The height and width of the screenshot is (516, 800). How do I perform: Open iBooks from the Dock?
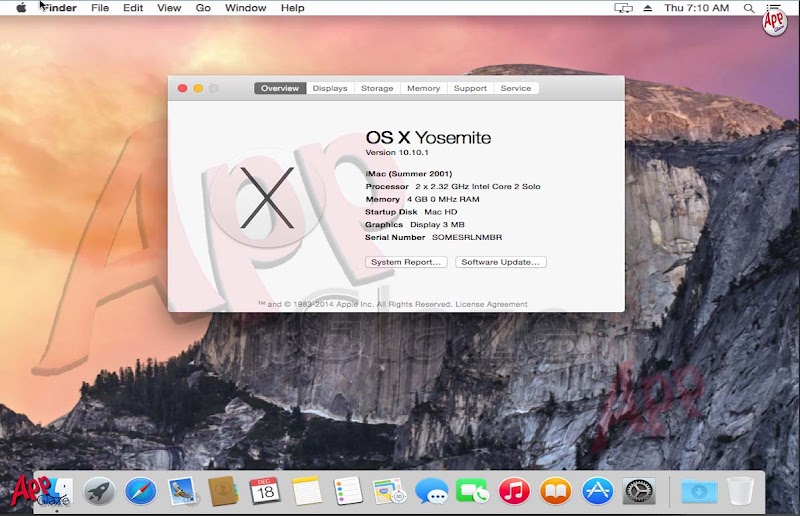point(556,492)
